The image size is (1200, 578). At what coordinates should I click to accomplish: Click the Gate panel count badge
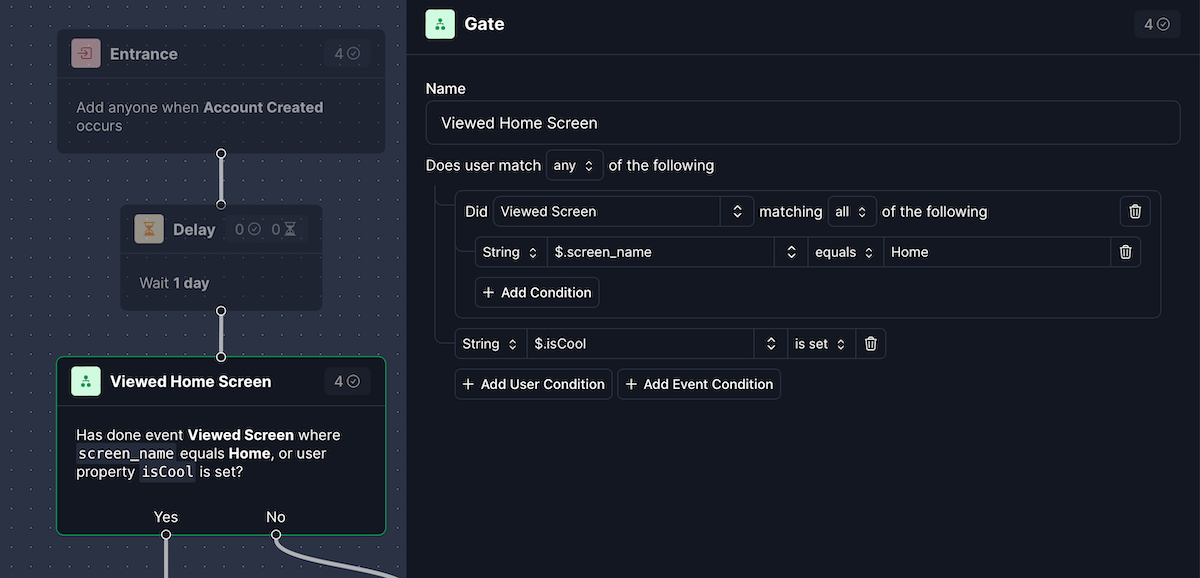[x=1156, y=24]
